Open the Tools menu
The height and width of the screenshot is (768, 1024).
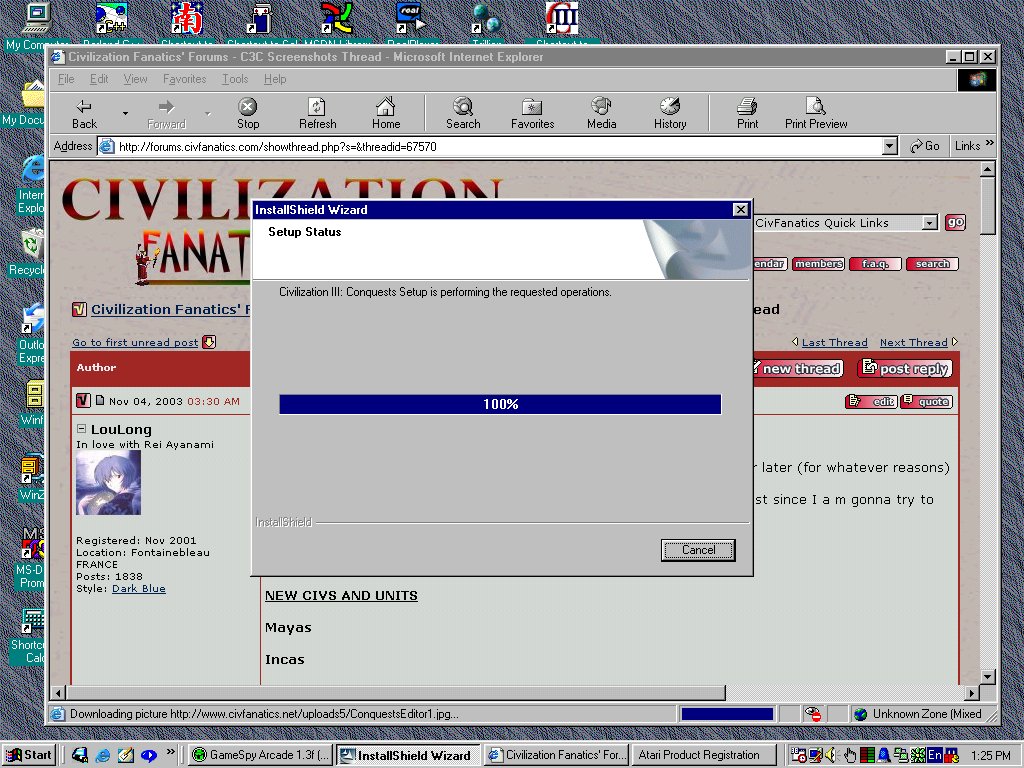click(235, 79)
